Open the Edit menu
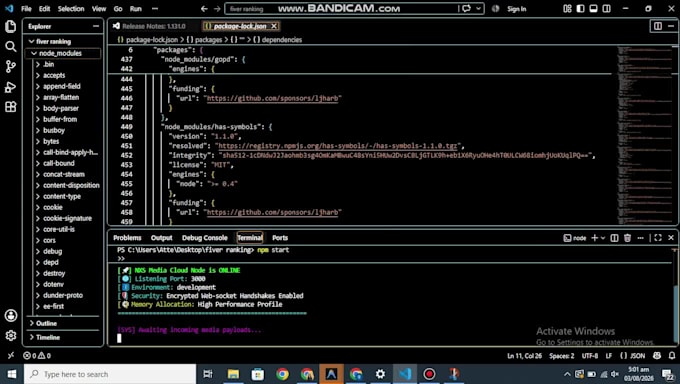The image size is (680, 384). [44, 9]
